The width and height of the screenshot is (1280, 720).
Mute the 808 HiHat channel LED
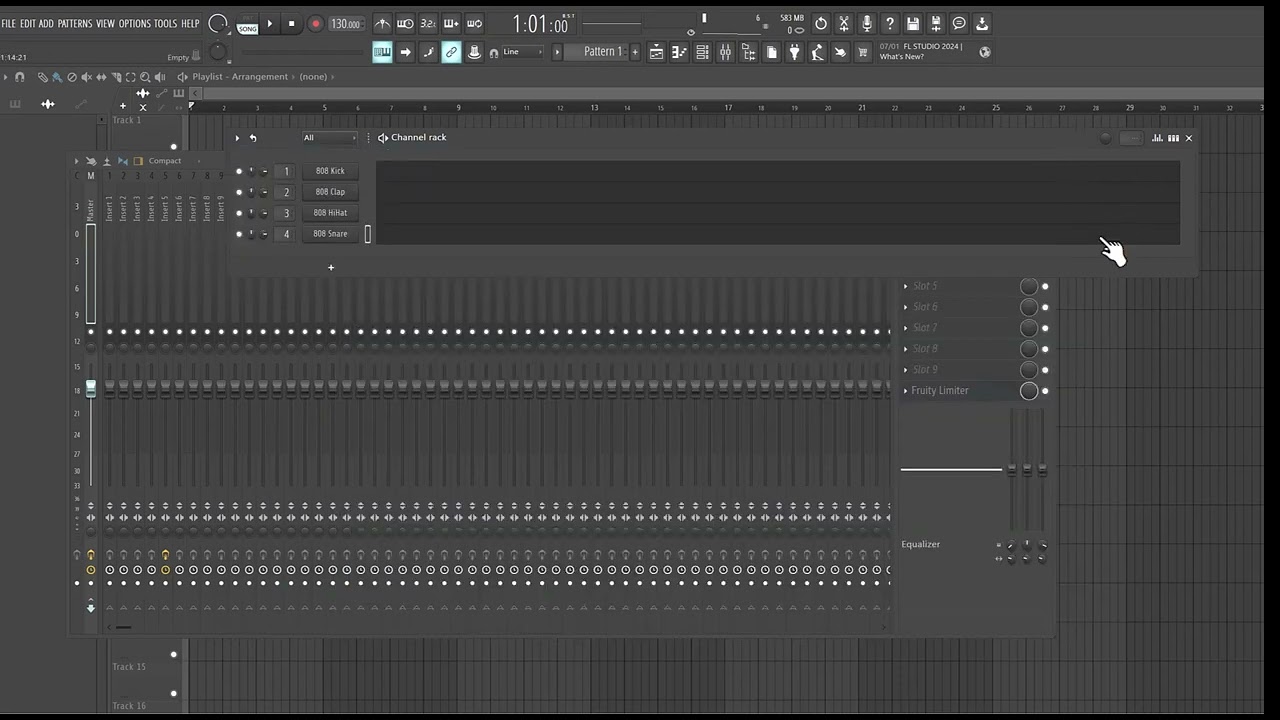click(x=239, y=213)
